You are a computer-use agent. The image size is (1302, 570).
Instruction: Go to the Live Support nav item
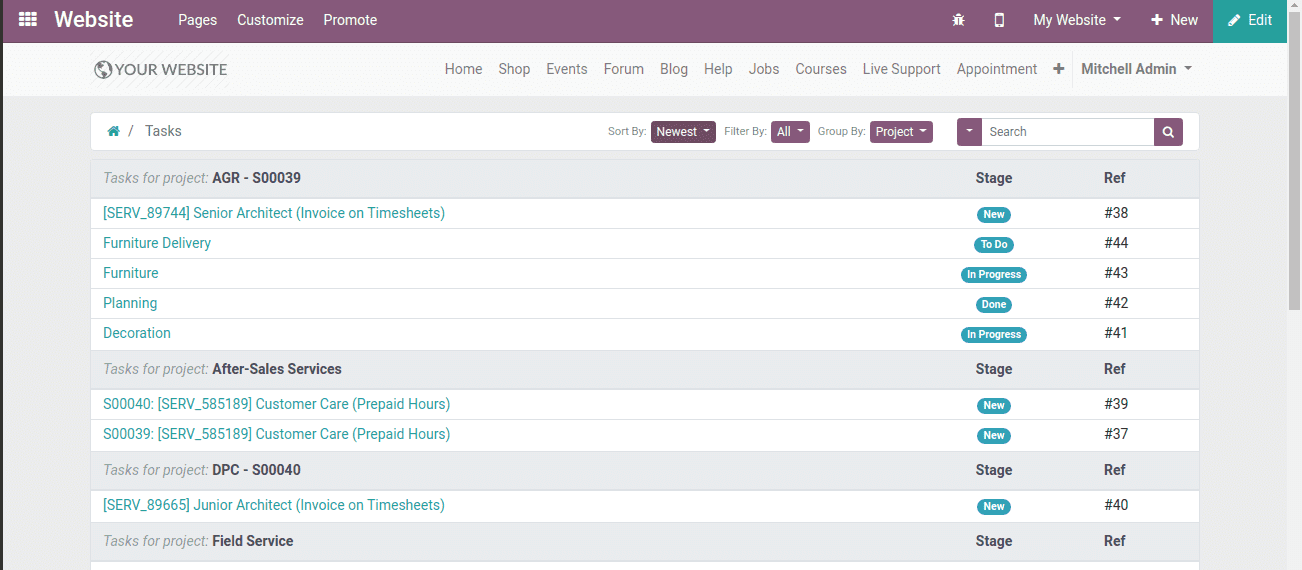pos(902,69)
